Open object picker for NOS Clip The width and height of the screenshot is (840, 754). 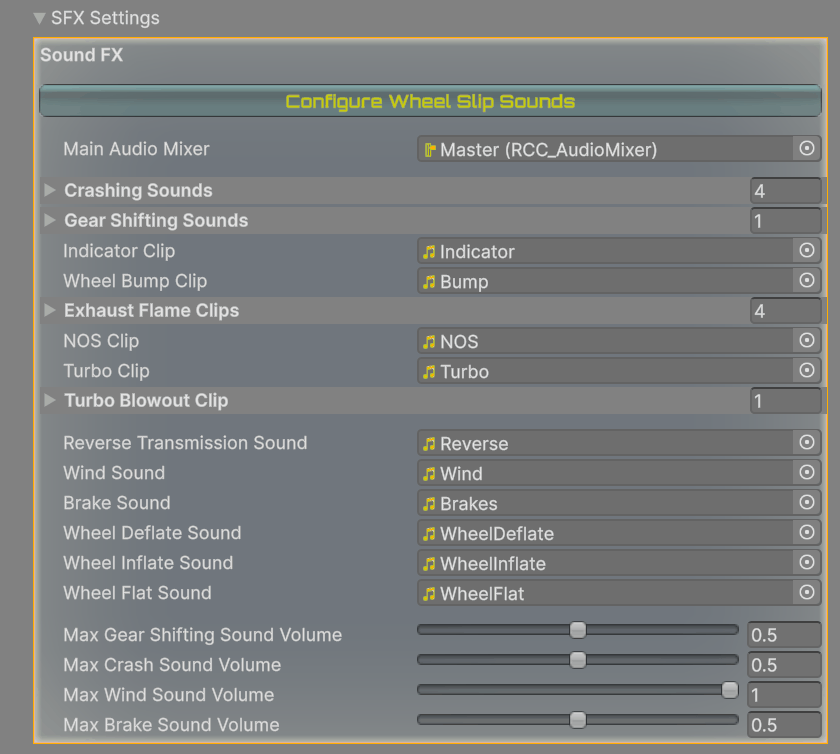pos(807,340)
